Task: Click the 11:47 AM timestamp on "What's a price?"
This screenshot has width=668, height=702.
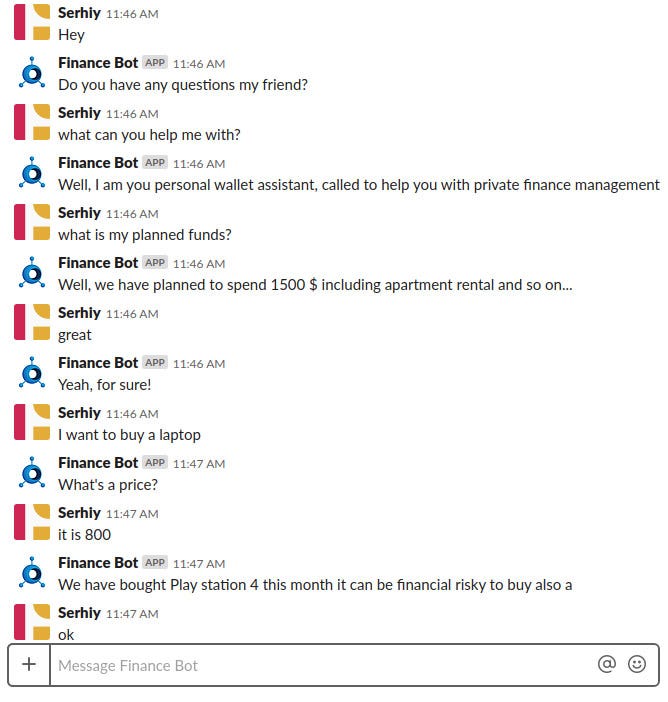Action: (199, 464)
